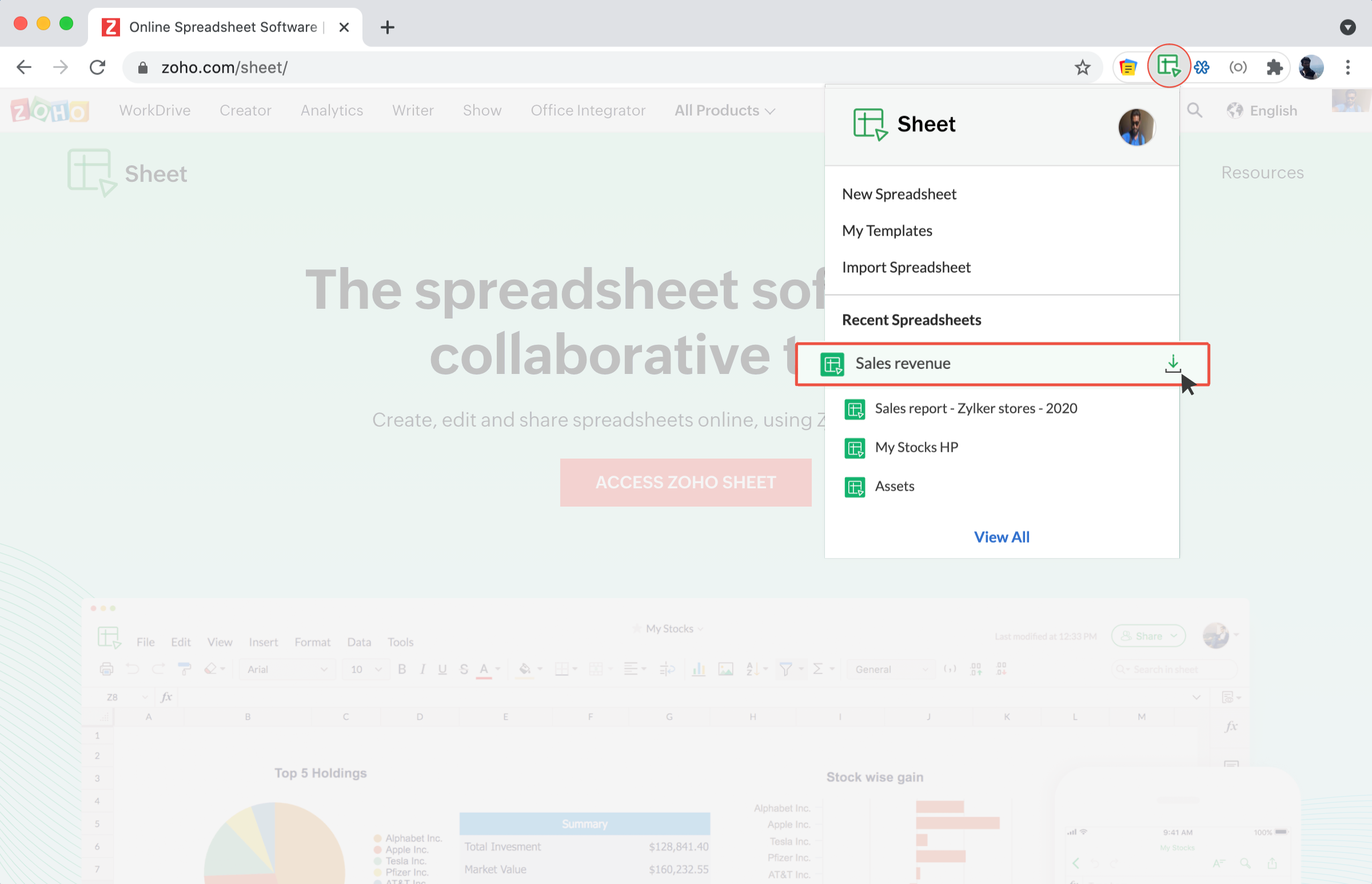This screenshot has height=884, width=1372.
Task: Click the download icon beside Sales revenue
Action: point(1173,363)
